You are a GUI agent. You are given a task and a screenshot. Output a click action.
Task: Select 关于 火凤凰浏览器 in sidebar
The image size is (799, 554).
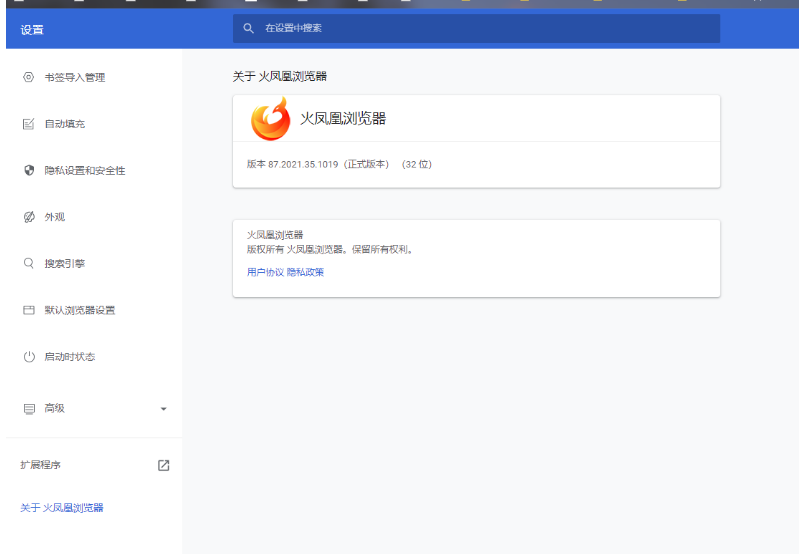point(62,508)
